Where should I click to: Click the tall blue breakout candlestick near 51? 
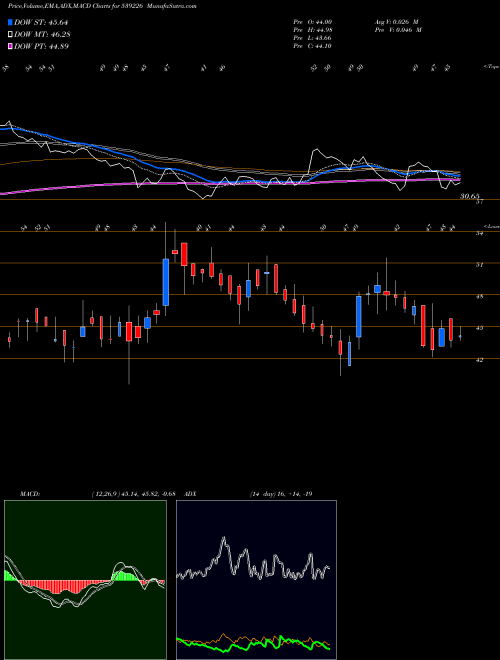point(166,282)
